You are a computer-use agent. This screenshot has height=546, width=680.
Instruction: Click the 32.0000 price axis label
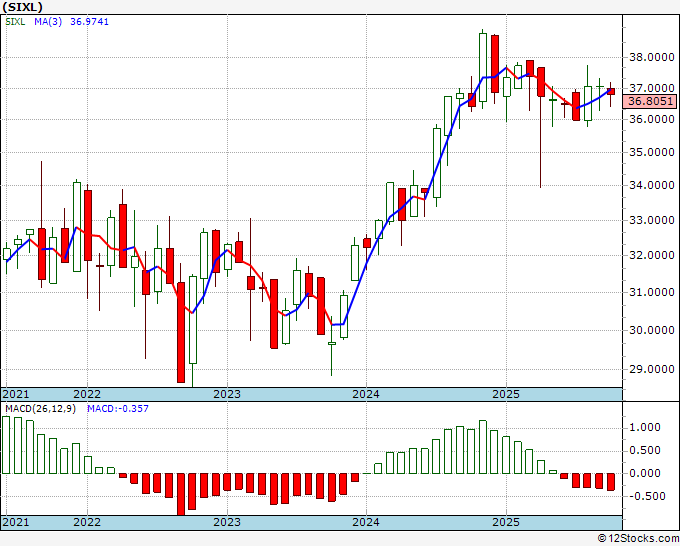[651, 255]
